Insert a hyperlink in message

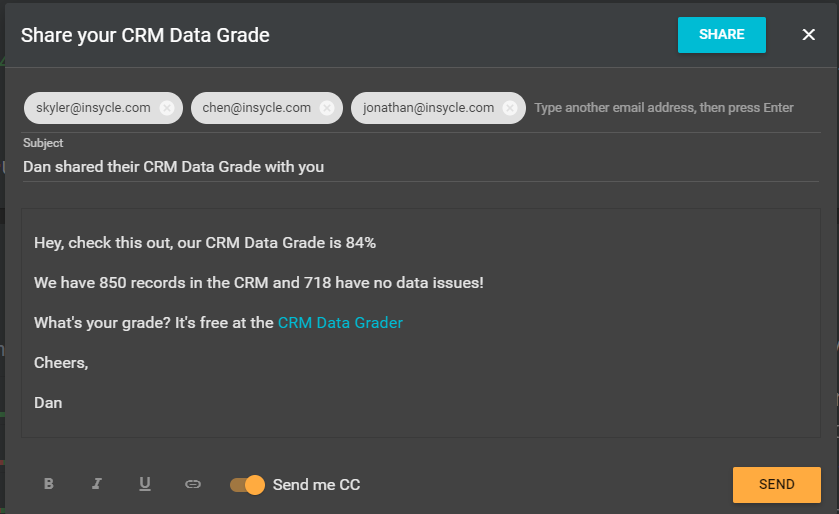coord(193,485)
